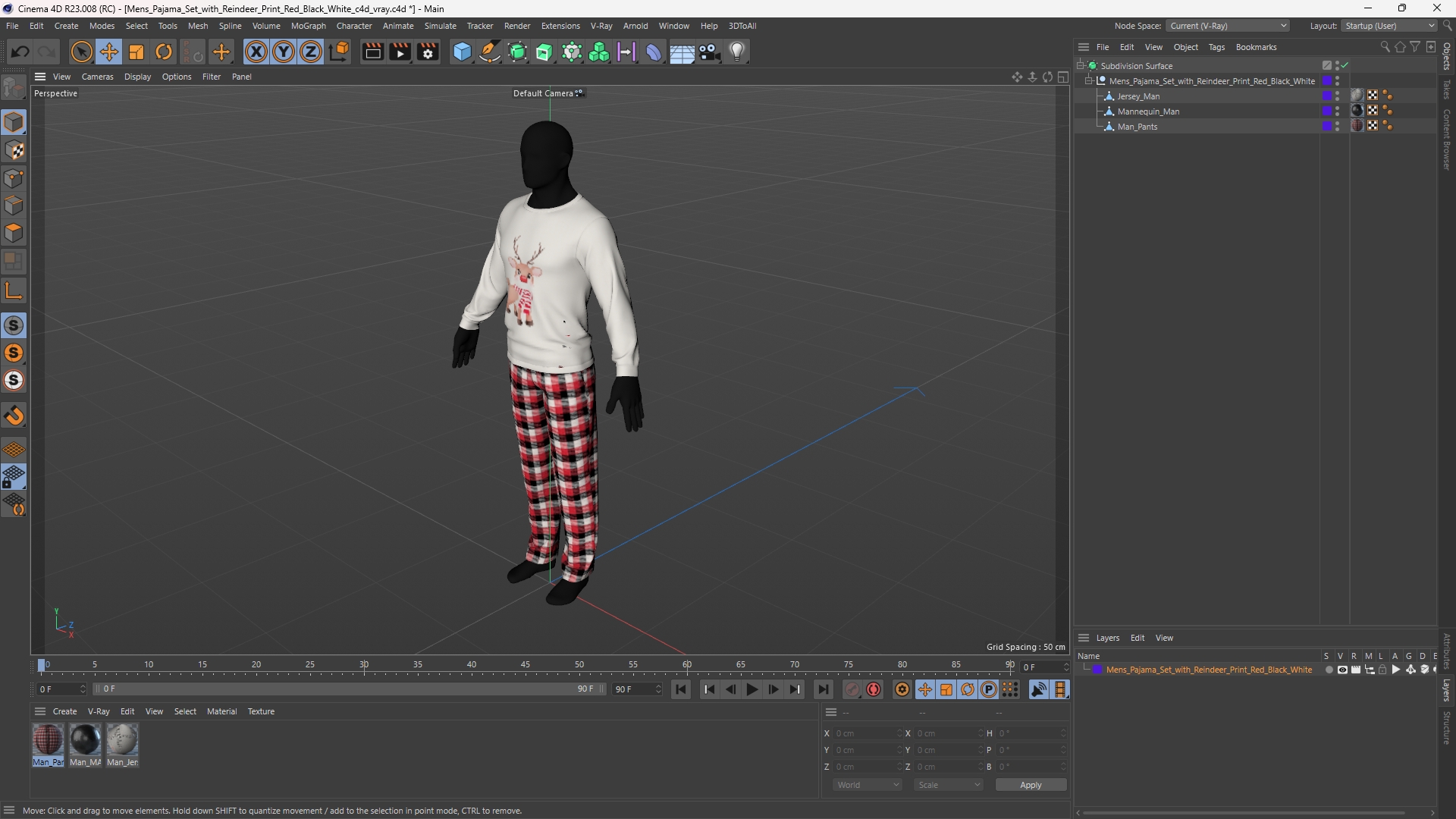Image resolution: width=1456 pixels, height=819 pixels.
Task: Collapse the Subdivision Surface tree item
Action: click(x=1081, y=66)
